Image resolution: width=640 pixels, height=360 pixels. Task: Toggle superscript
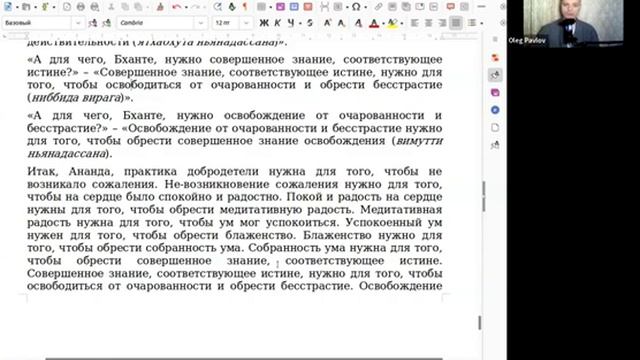328,23
